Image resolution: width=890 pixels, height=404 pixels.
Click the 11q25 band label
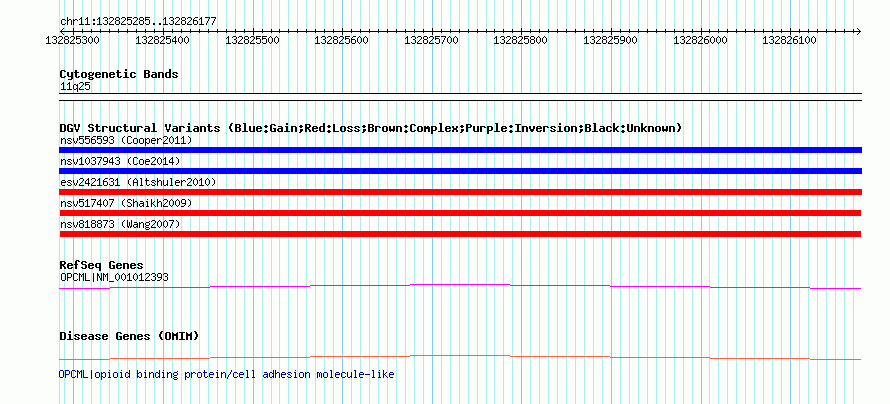pyautogui.click(x=75, y=87)
